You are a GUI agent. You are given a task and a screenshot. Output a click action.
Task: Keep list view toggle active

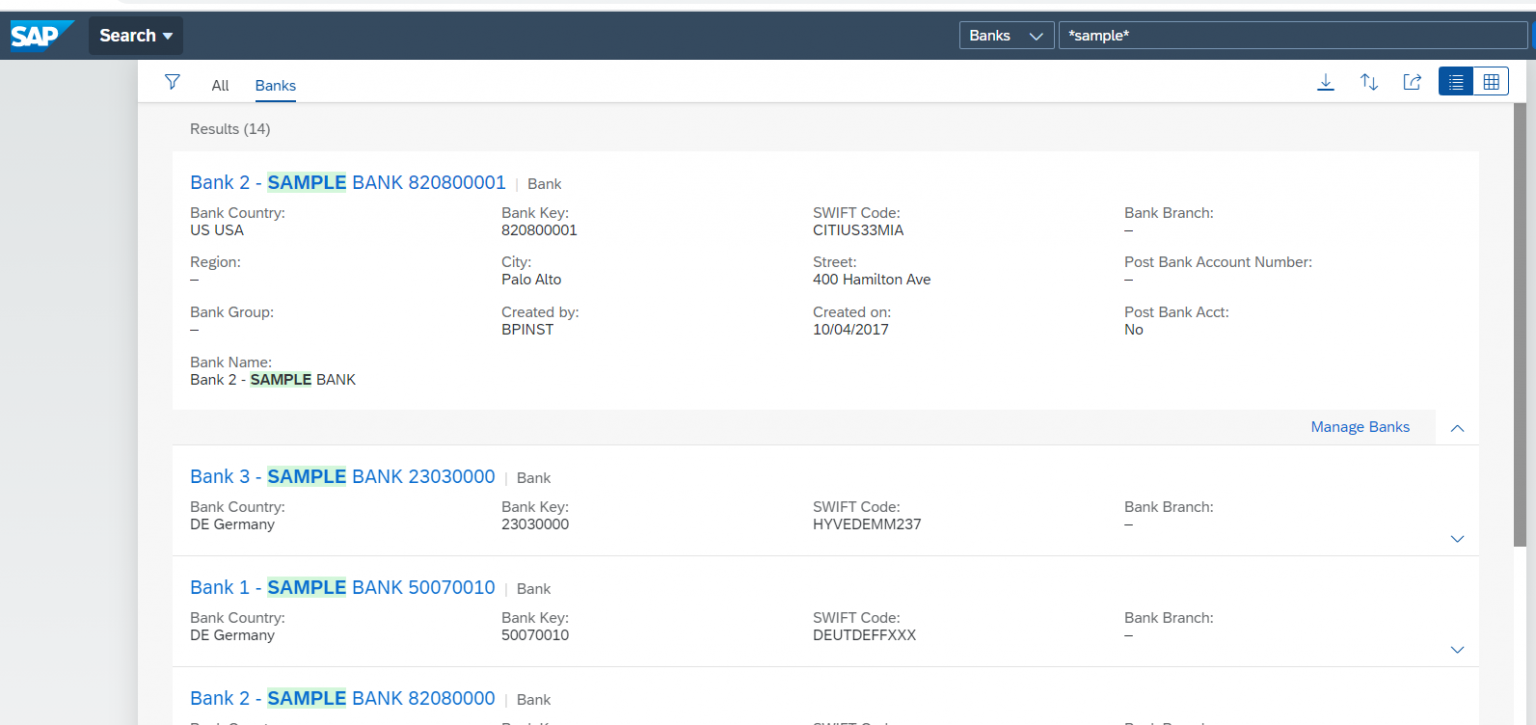click(1456, 81)
